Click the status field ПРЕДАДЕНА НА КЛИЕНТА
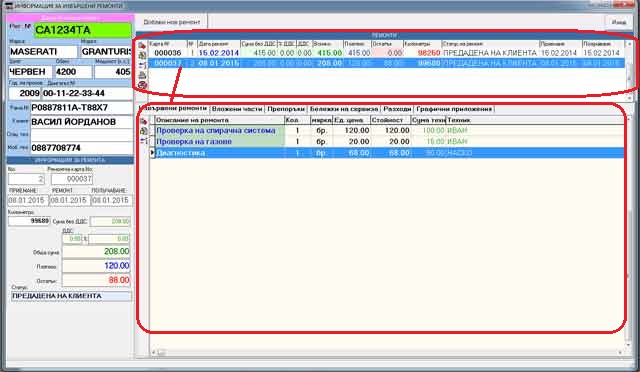Image resolution: width=640 pixels, height=372 pixels. point(71,296)
